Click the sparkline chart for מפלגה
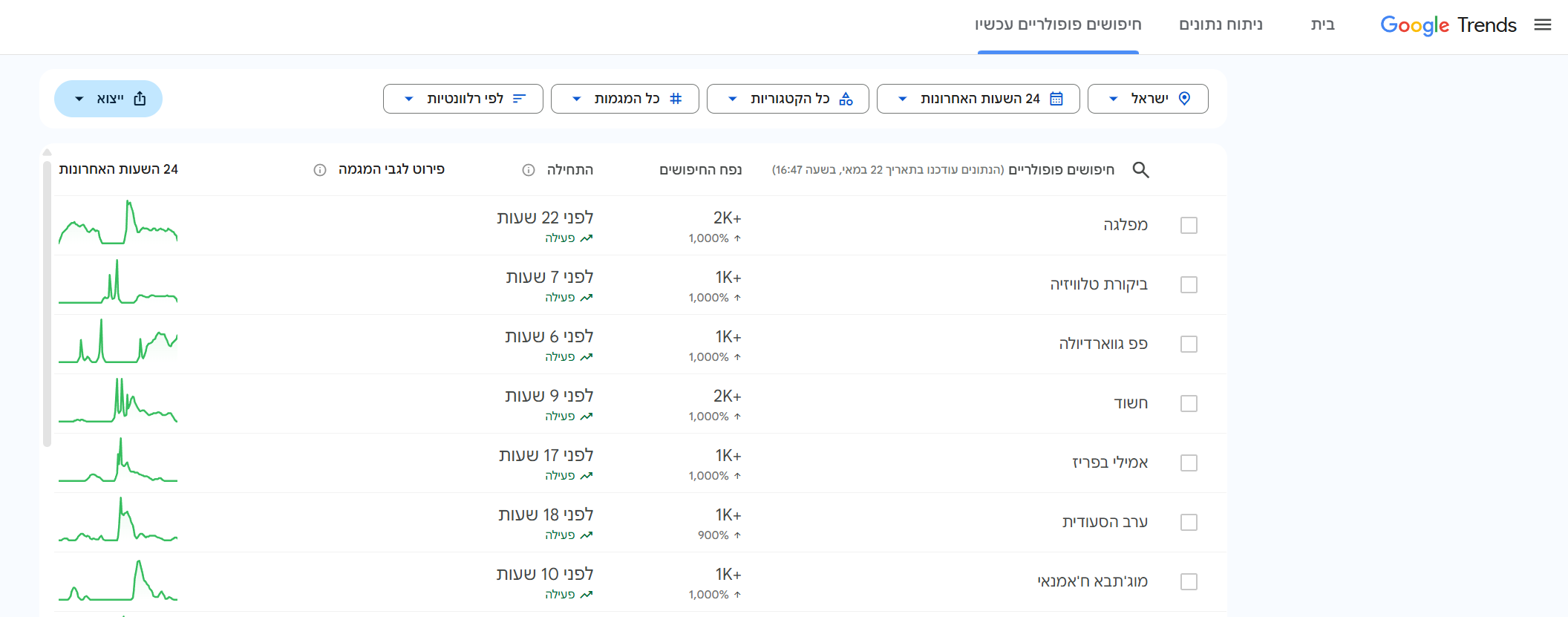Image resolution: width=1568 pixels, height=617 pixels. [118, 222]
